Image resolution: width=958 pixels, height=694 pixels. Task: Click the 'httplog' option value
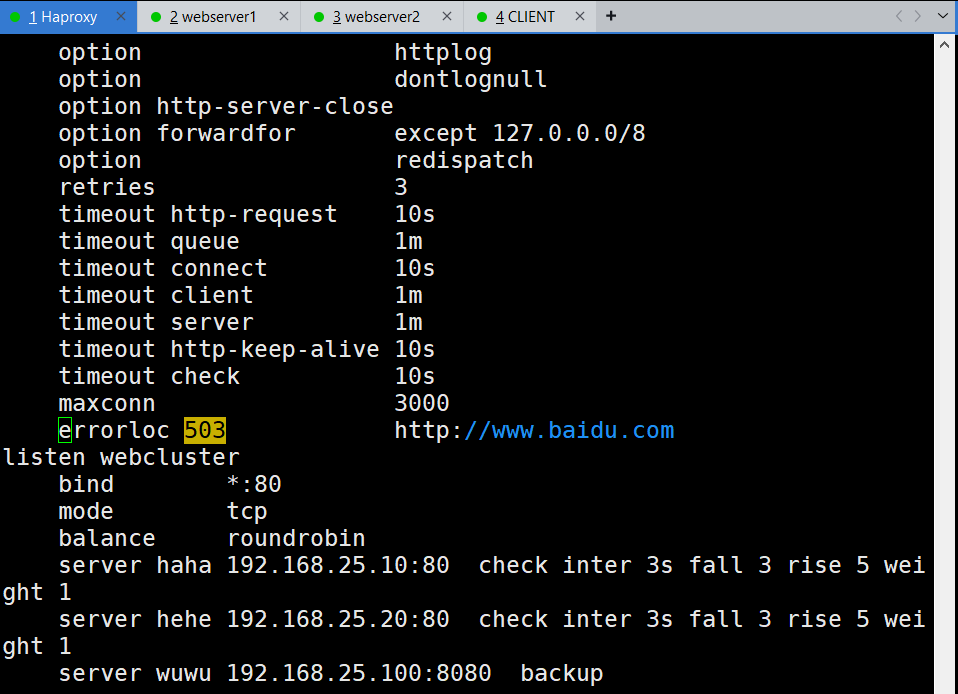(443, 53)
